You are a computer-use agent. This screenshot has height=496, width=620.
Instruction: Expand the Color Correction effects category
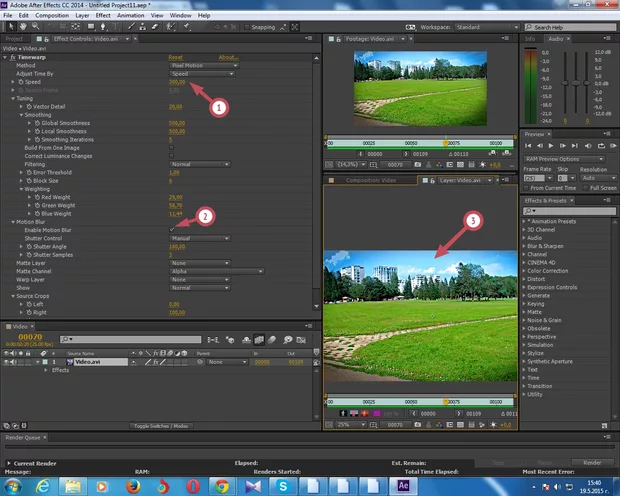click(550, 271)
